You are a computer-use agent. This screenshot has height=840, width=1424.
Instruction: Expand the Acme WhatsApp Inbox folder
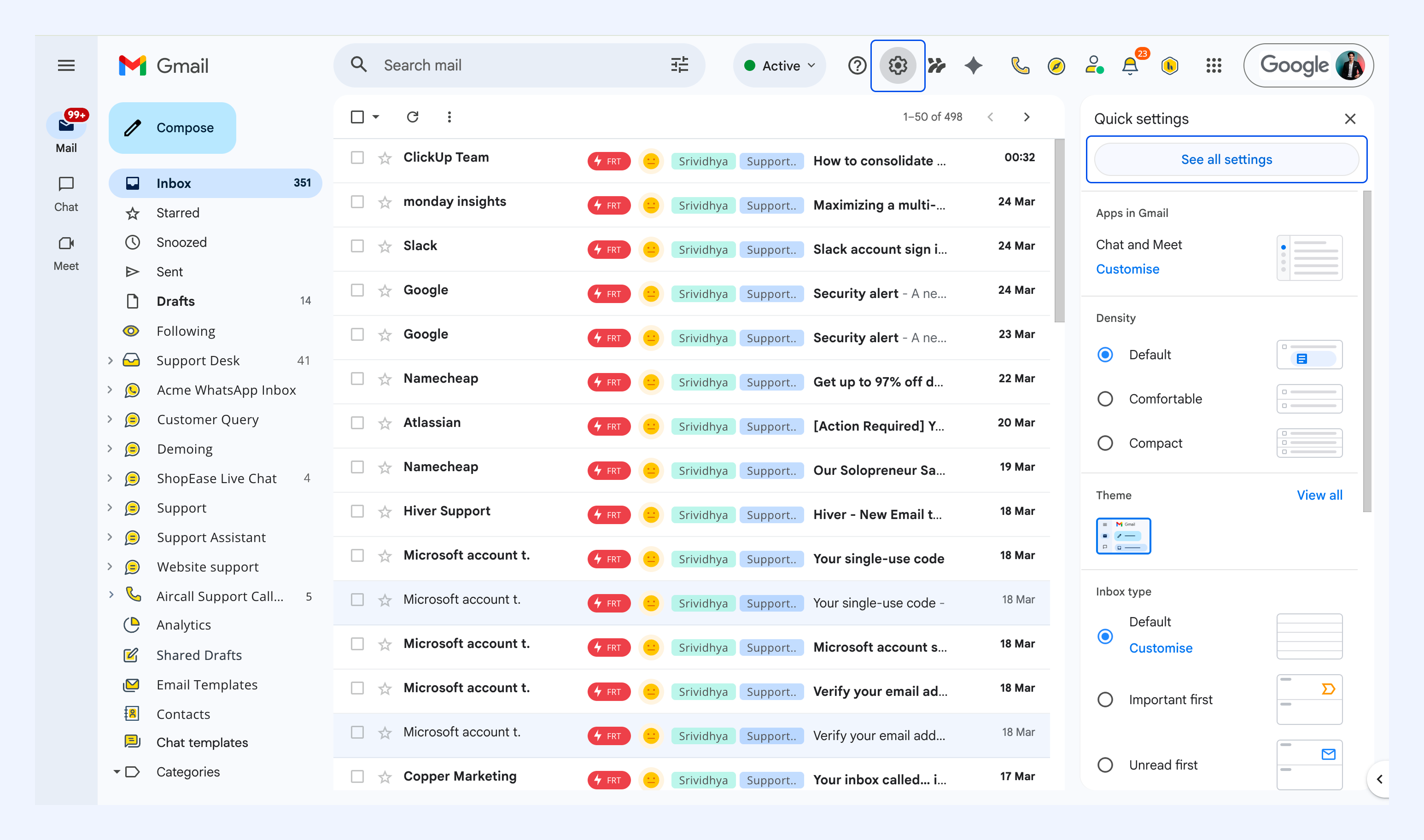[111, 390]
